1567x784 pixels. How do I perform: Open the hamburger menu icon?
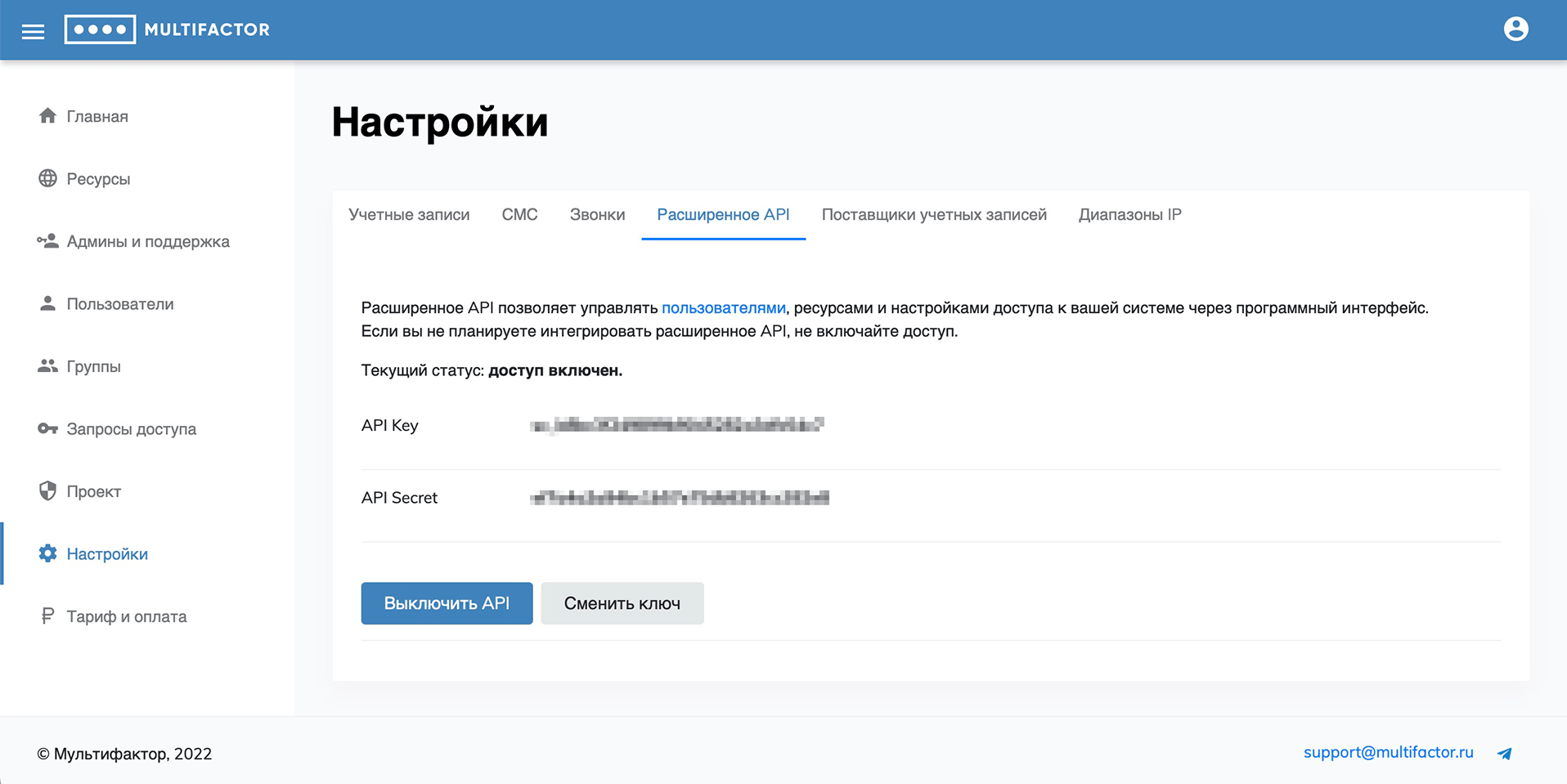click(x=33, y=31)
